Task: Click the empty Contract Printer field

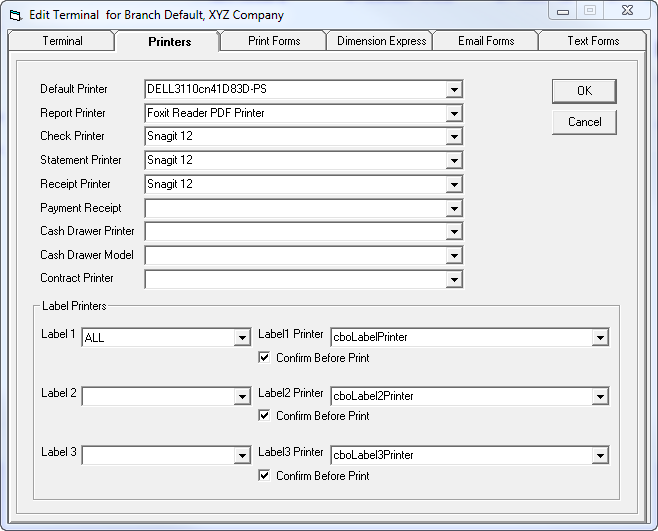Action: [x=304, y=279]
